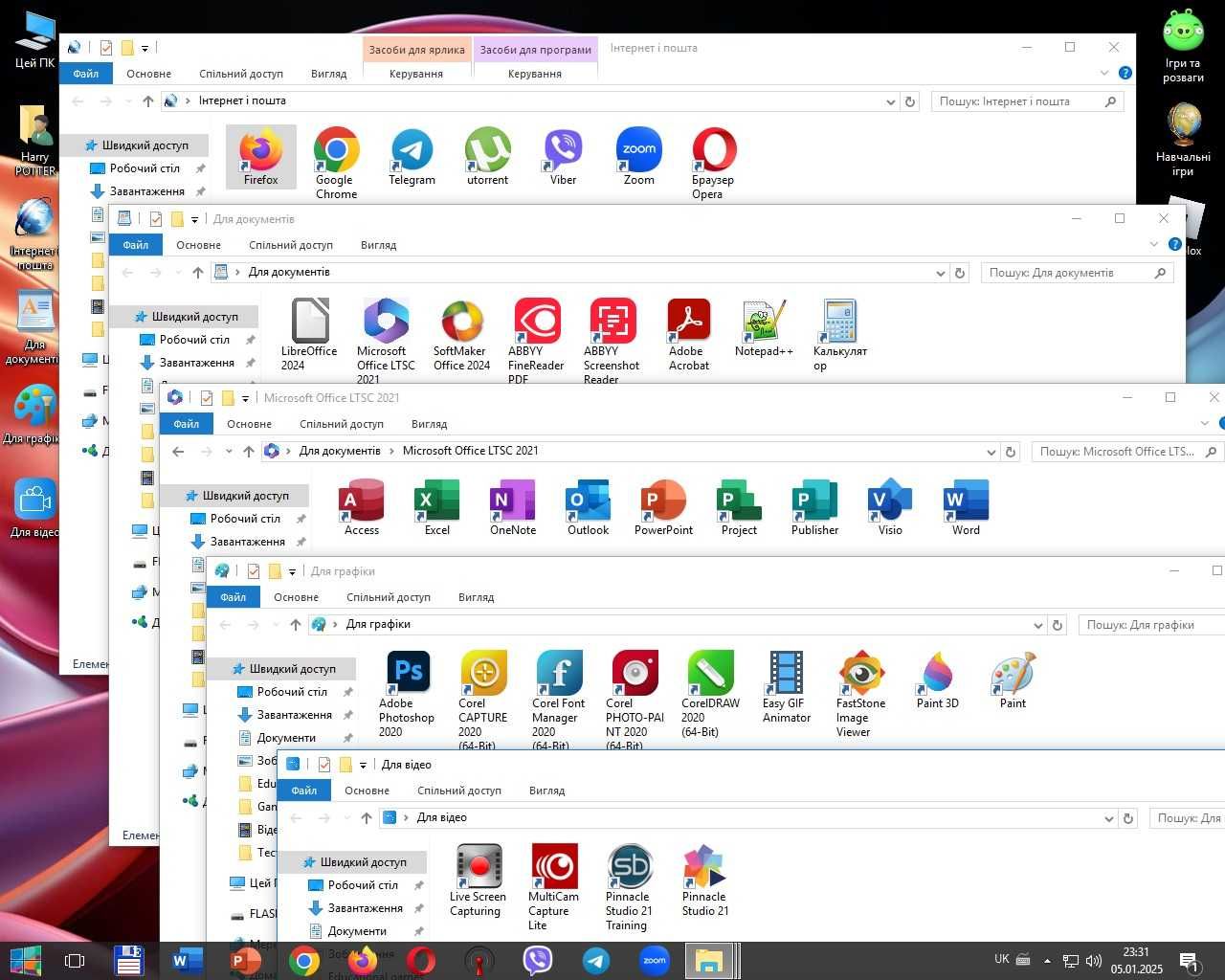Viewport: 1225px width, 980px height.
Task: Open the Керування tab under Засоби для програми
Action: 535,74
